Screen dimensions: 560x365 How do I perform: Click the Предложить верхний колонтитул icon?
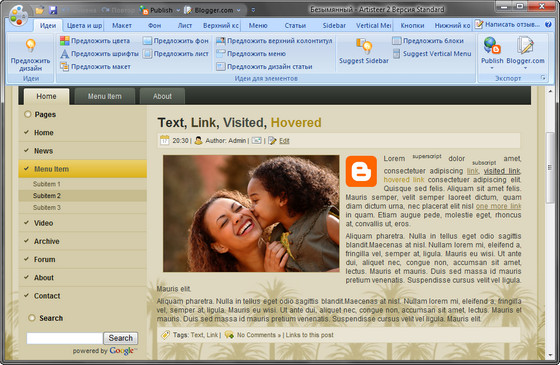pyautogui.click(x=221, y=41)
